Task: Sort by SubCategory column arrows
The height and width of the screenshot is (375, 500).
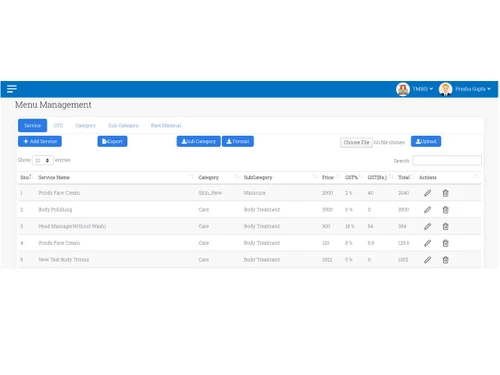Action: pos(315,176)
